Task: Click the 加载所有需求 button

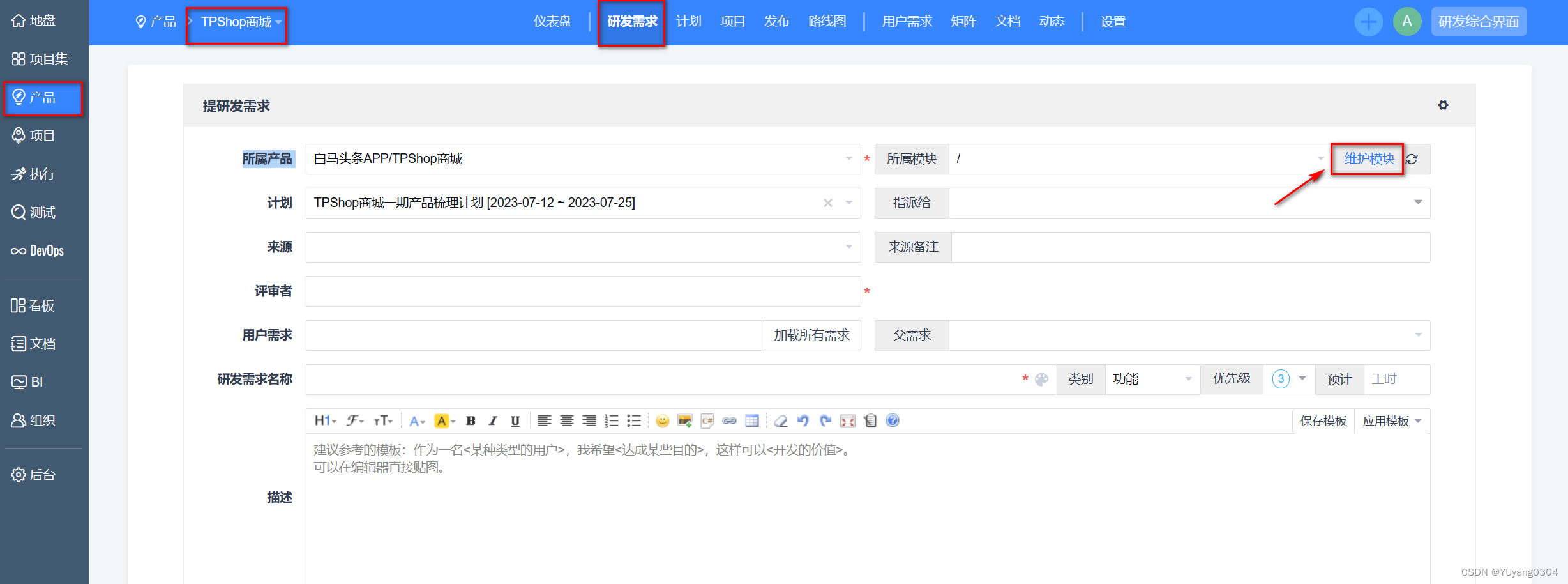Action: 811,335
